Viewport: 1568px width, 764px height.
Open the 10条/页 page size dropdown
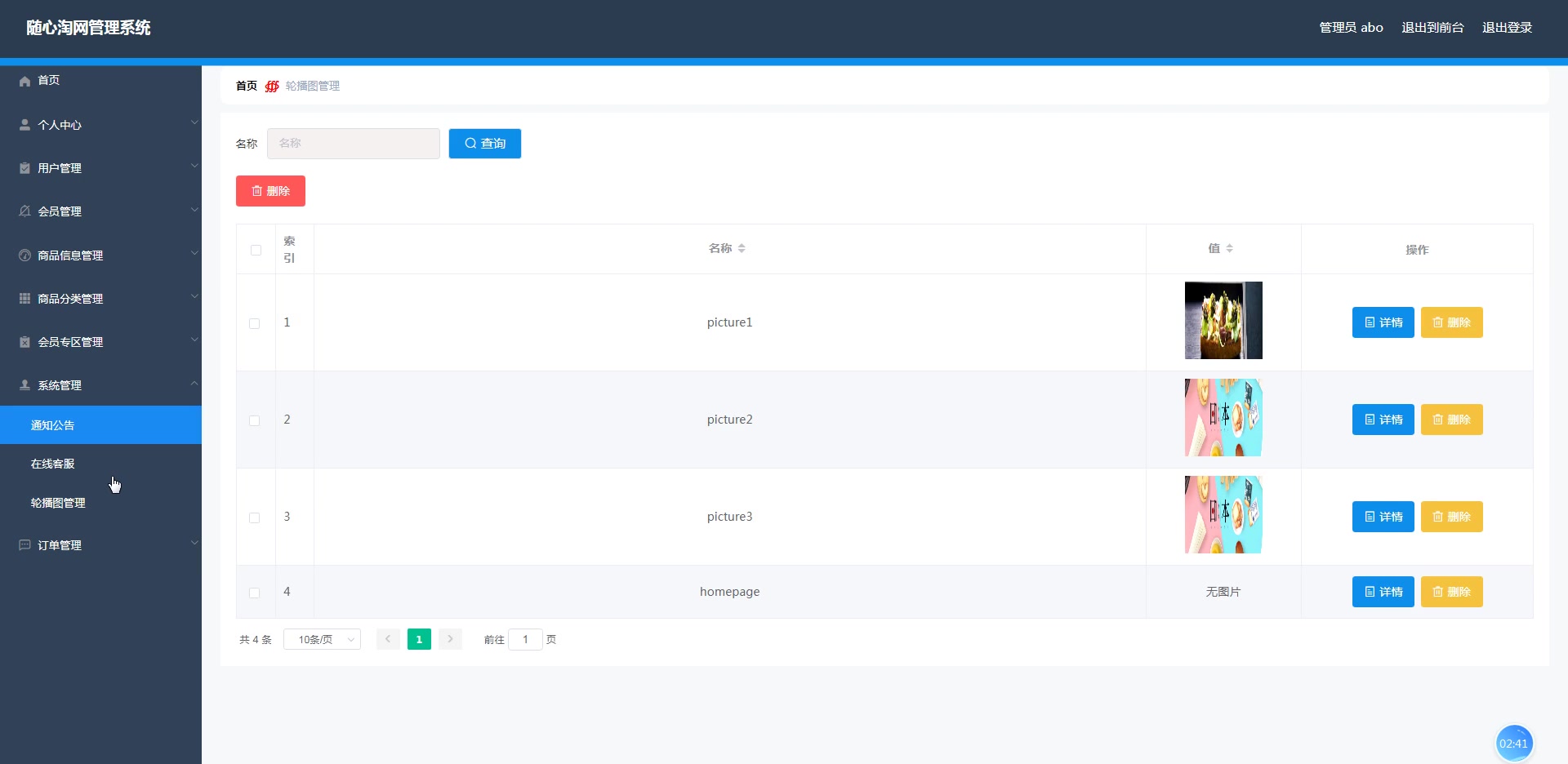322,639
